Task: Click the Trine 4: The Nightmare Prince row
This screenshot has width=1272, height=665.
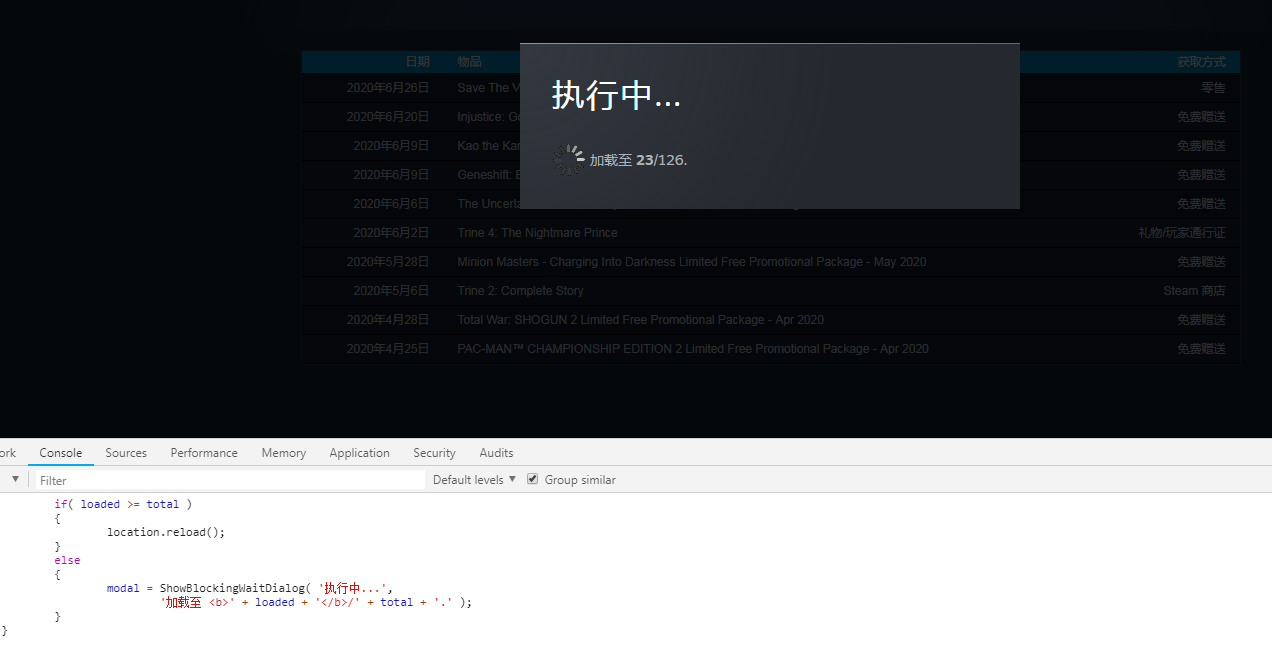Action: coord(537,233)
